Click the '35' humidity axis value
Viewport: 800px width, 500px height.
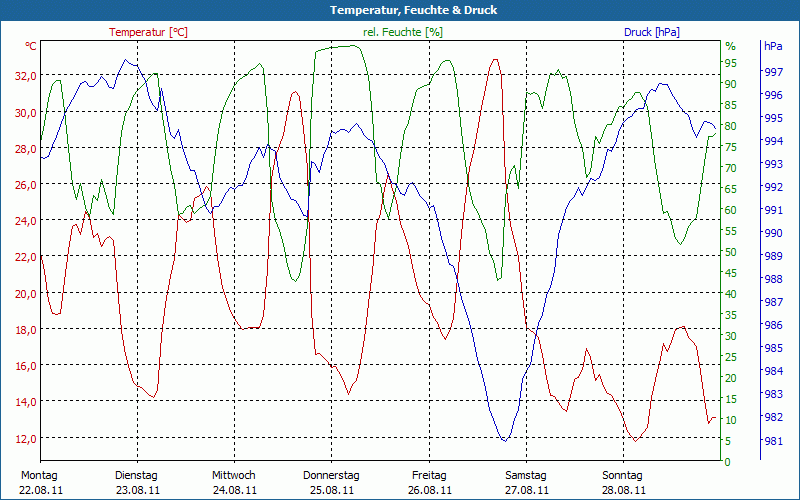click(x=731, y=315)
